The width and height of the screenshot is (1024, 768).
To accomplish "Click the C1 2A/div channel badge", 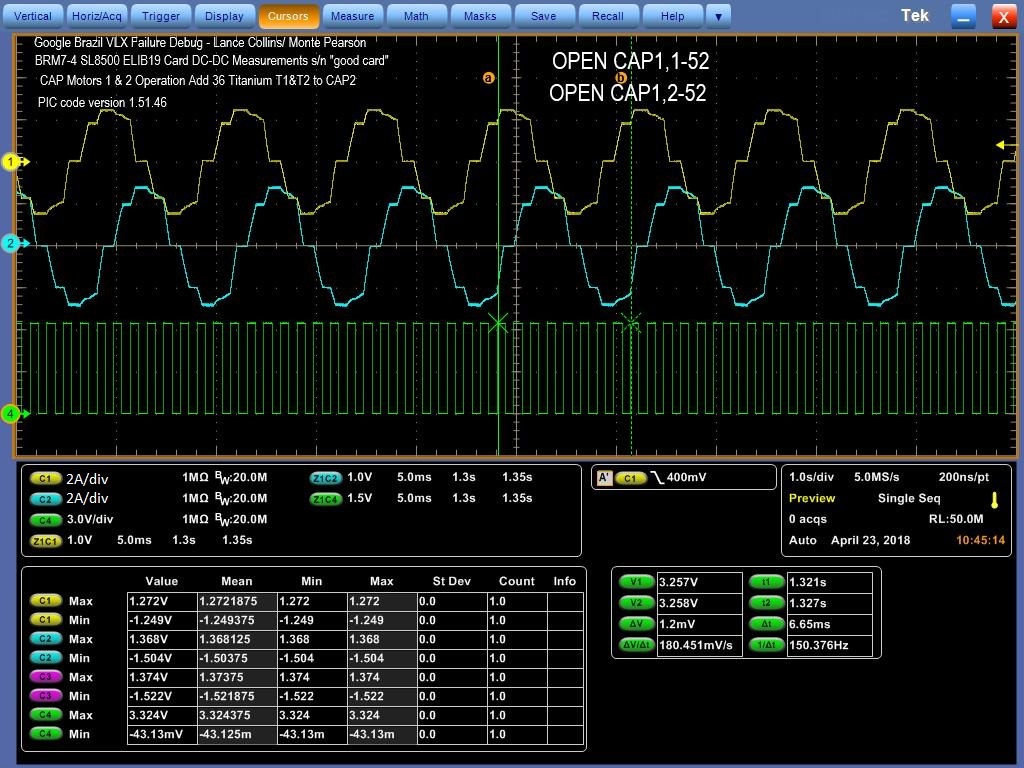I will tap(45, 478).
